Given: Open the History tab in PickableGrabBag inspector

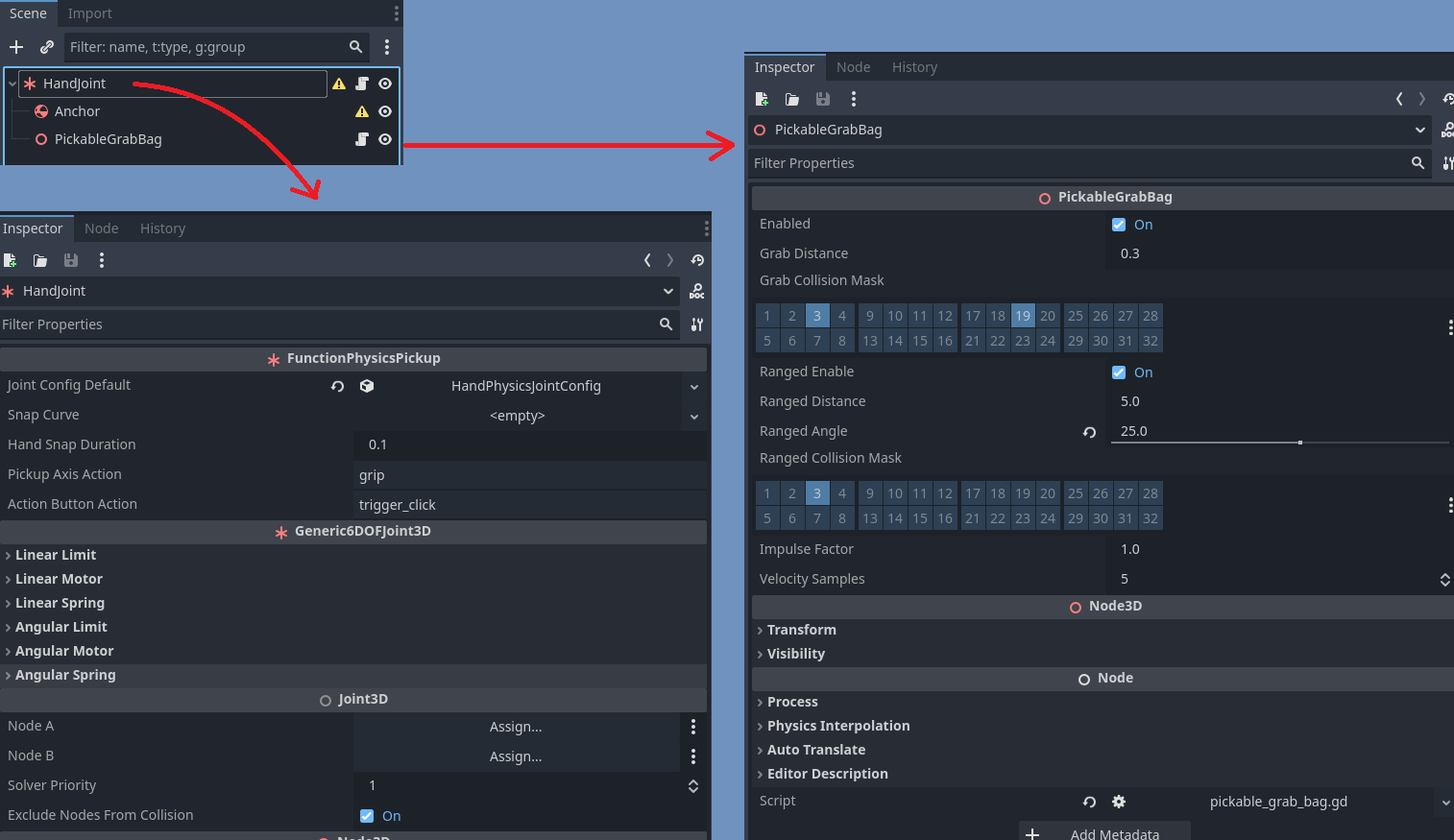Looking at the screenshot, I should pyautogui.click(x=913, y=67).
